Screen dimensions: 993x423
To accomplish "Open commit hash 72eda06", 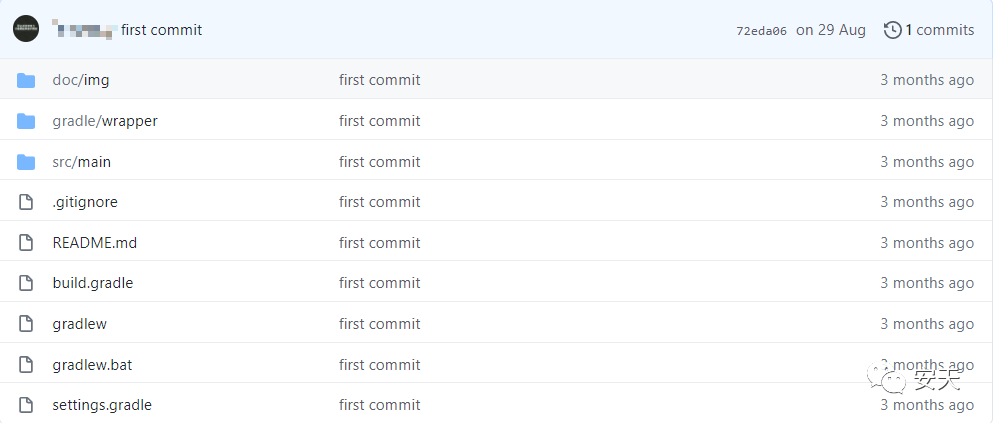I will tap(761, 31).
